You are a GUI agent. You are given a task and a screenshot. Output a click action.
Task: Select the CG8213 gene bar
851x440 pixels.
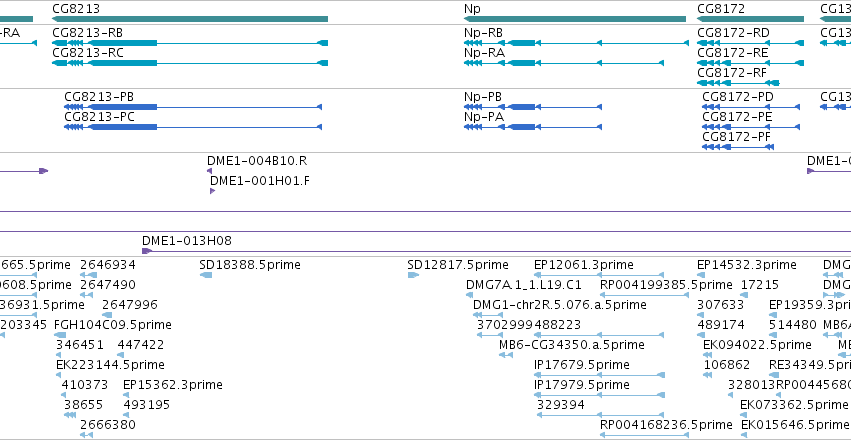190,19
